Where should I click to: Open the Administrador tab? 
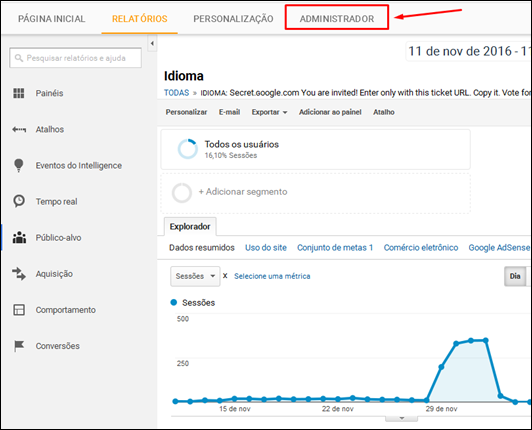pos(337,19)
